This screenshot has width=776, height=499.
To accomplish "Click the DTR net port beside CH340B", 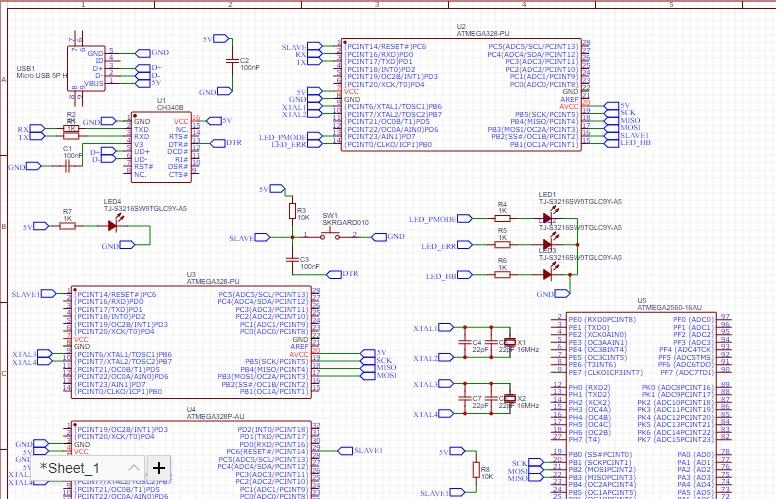I will [x=218, y=143].
